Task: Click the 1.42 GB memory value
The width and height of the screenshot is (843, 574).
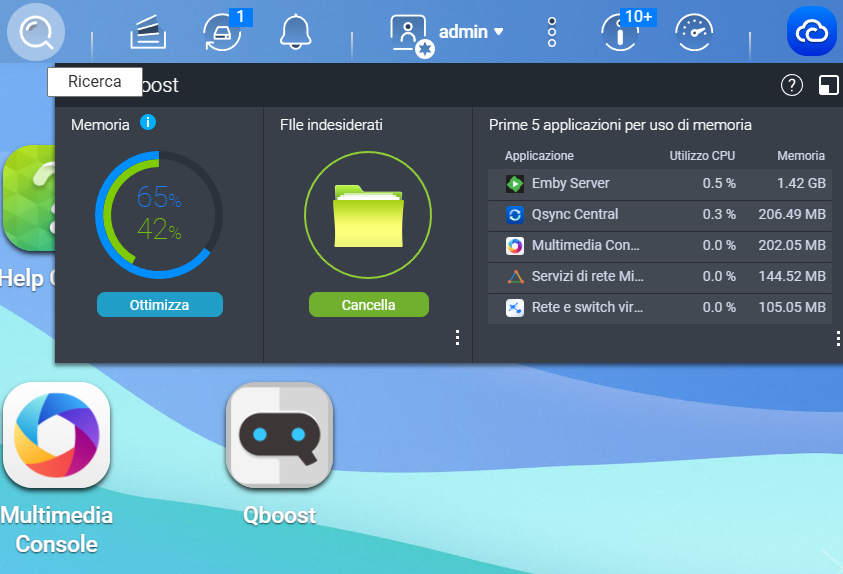Action: 801,183
